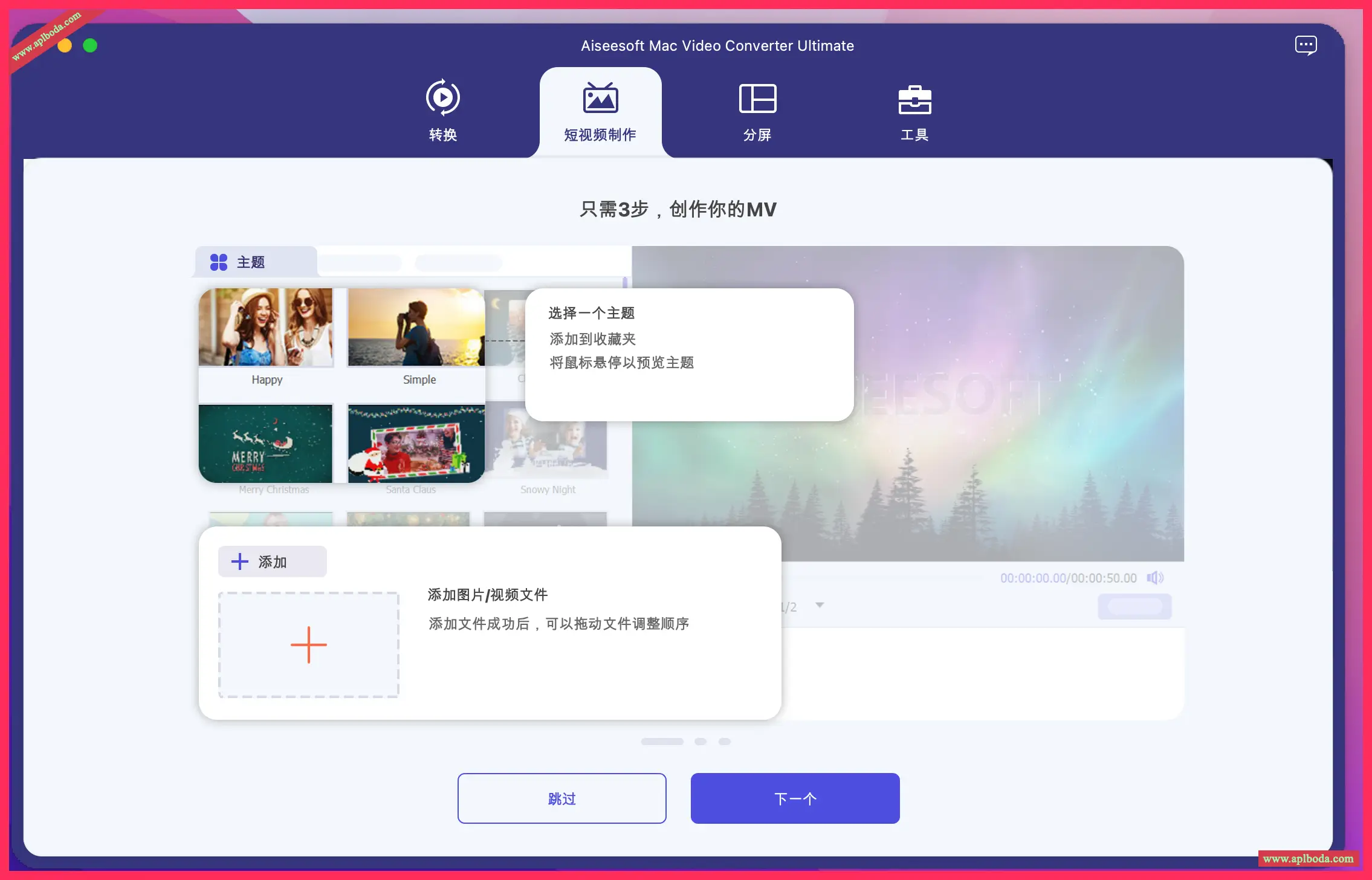Click the four-dot theme grid icon
The height and width of the screenshot is (880, 1372).
218,262
